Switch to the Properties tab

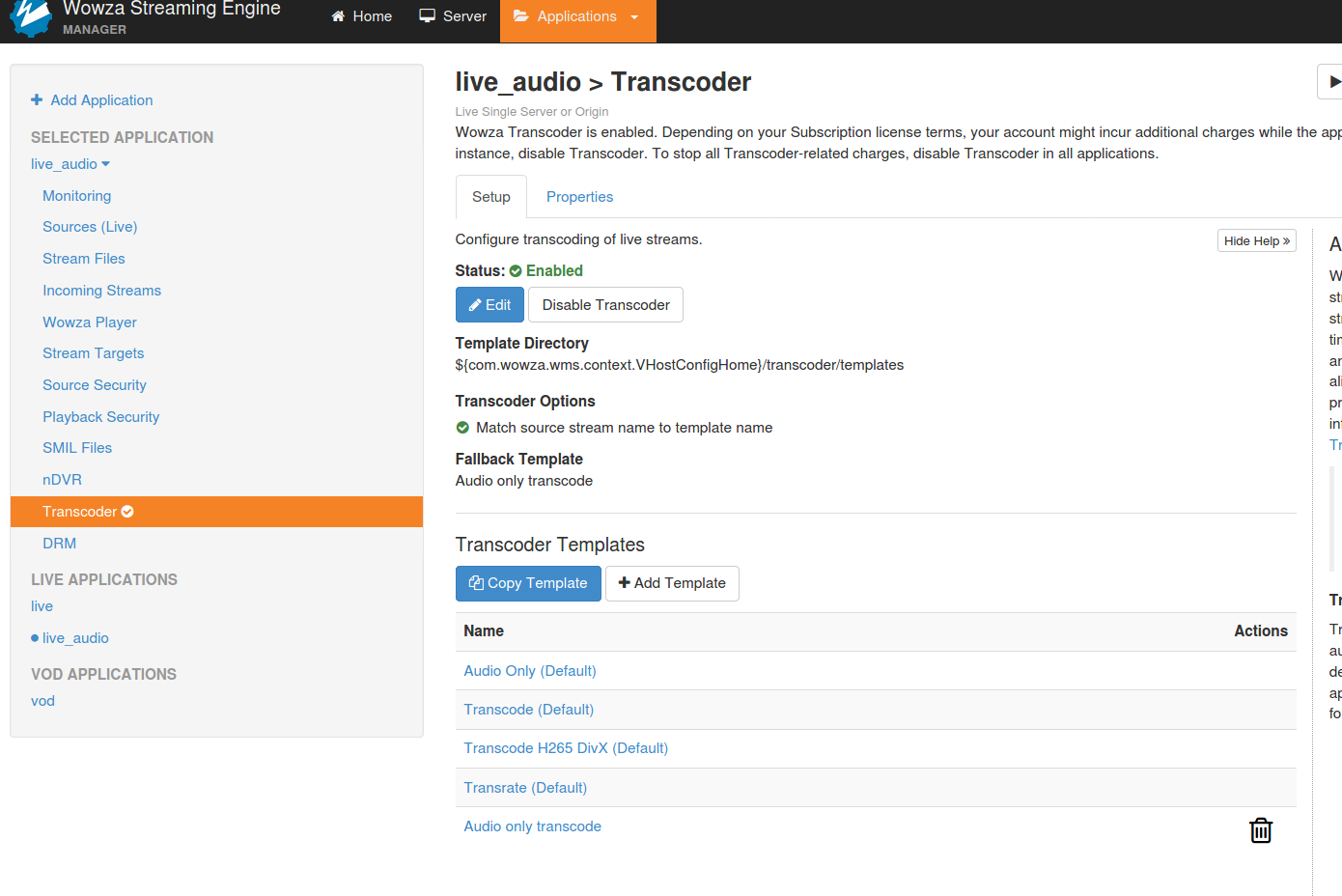(579, 197)
